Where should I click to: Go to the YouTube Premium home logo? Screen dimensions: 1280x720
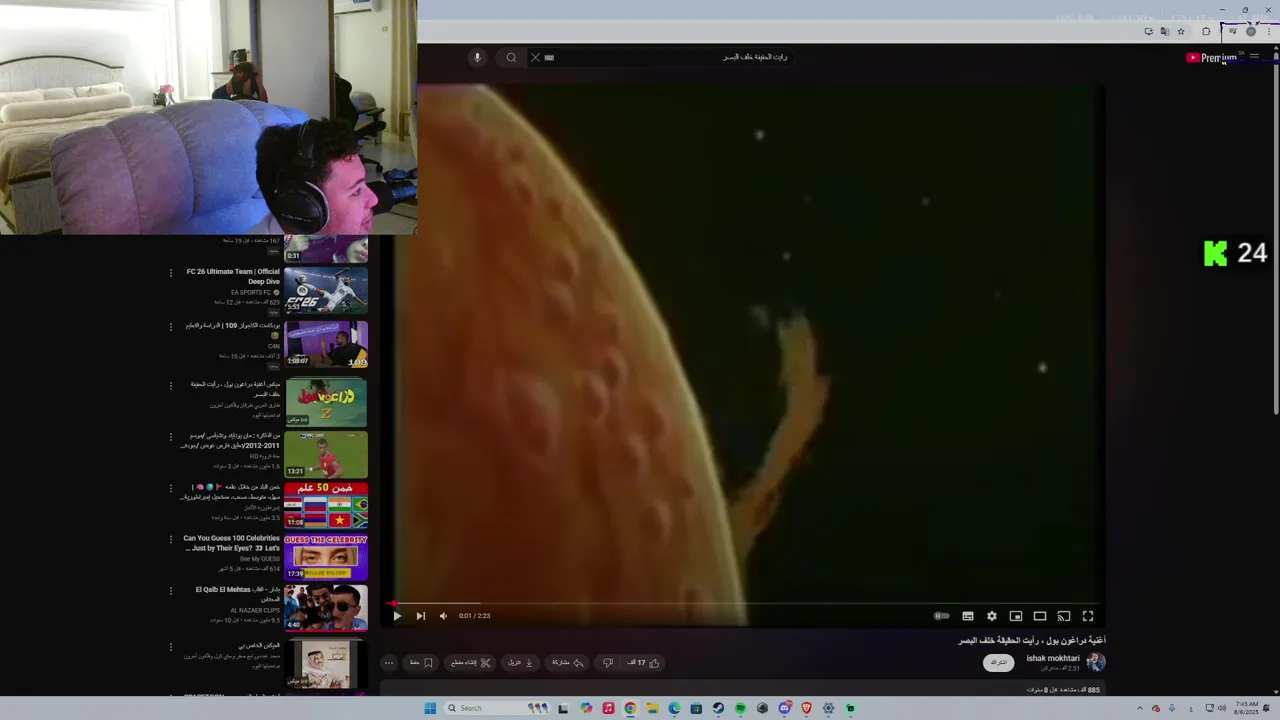1212,57
